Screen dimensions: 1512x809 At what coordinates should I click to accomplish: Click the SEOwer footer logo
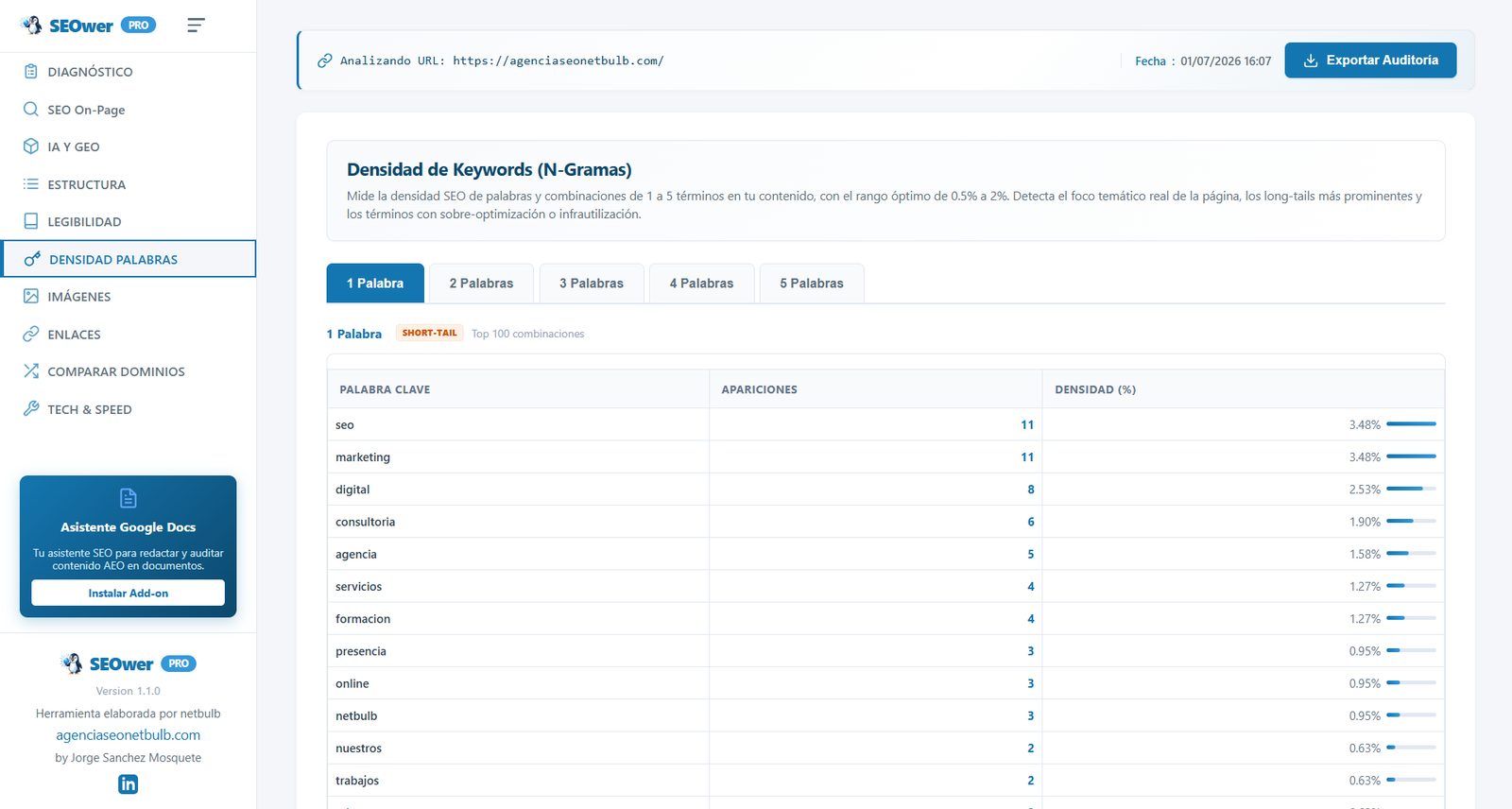coord(107,663)
